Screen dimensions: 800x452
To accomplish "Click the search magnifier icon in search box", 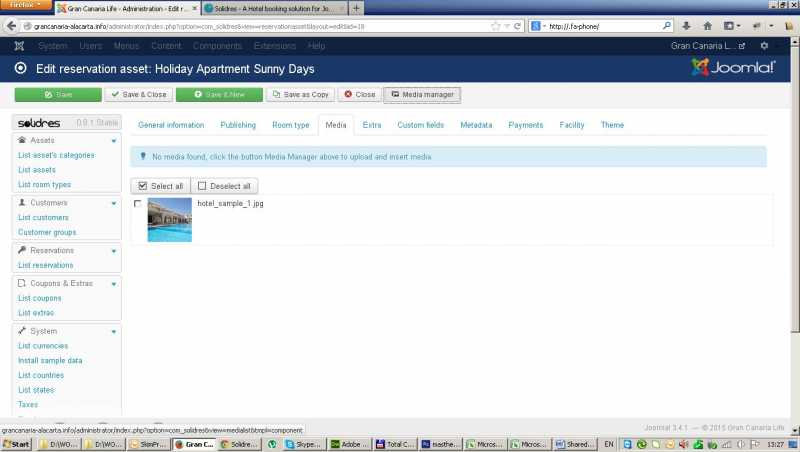I will (x=667, y=26).
